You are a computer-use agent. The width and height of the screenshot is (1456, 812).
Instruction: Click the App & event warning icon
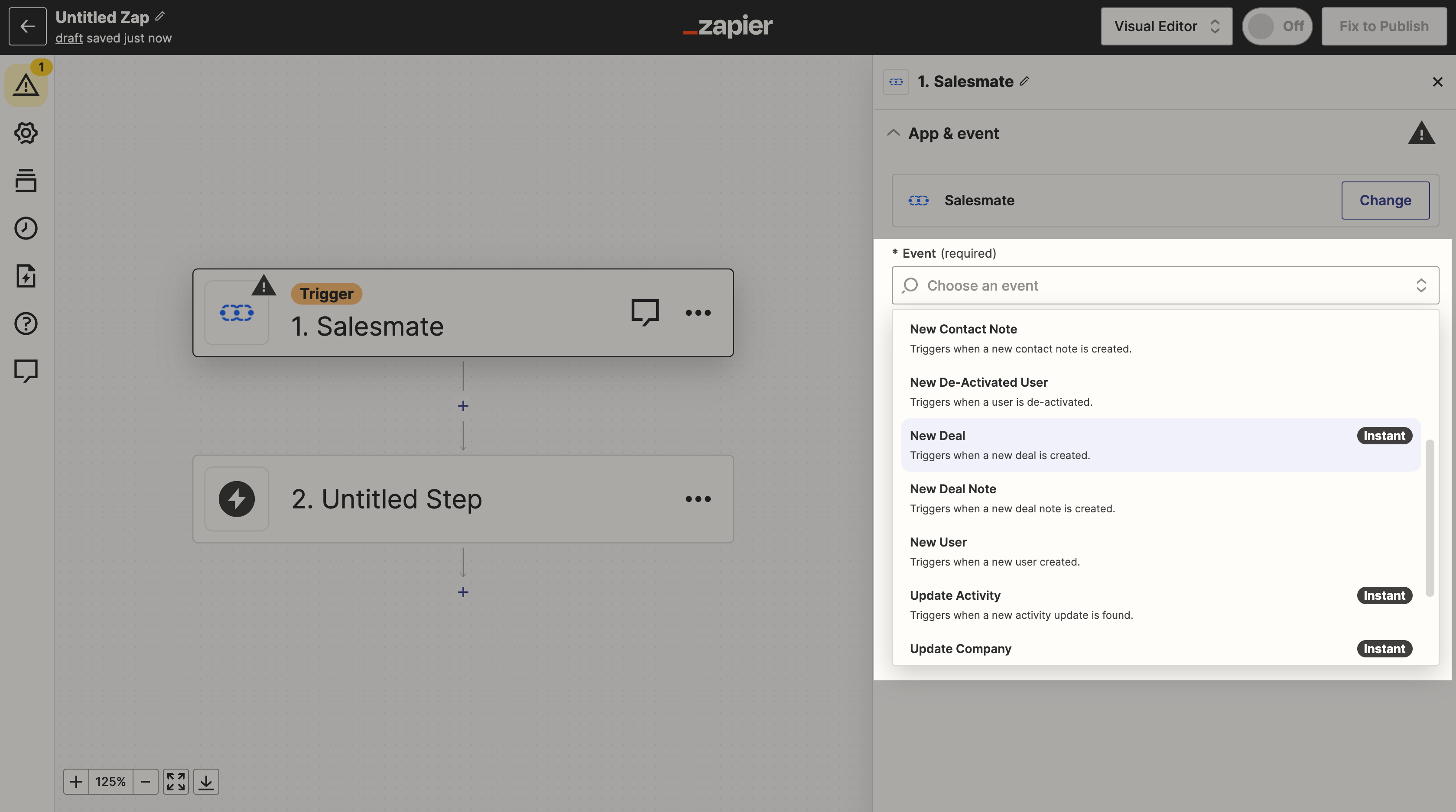coord(1421,133)
